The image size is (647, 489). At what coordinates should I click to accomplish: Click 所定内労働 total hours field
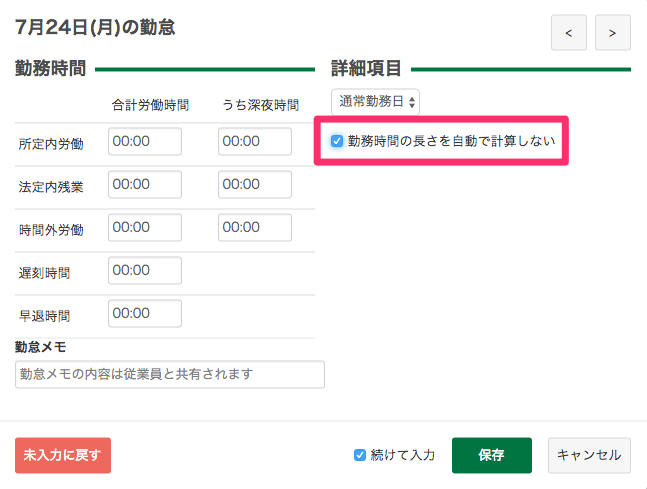coord(145,142)
